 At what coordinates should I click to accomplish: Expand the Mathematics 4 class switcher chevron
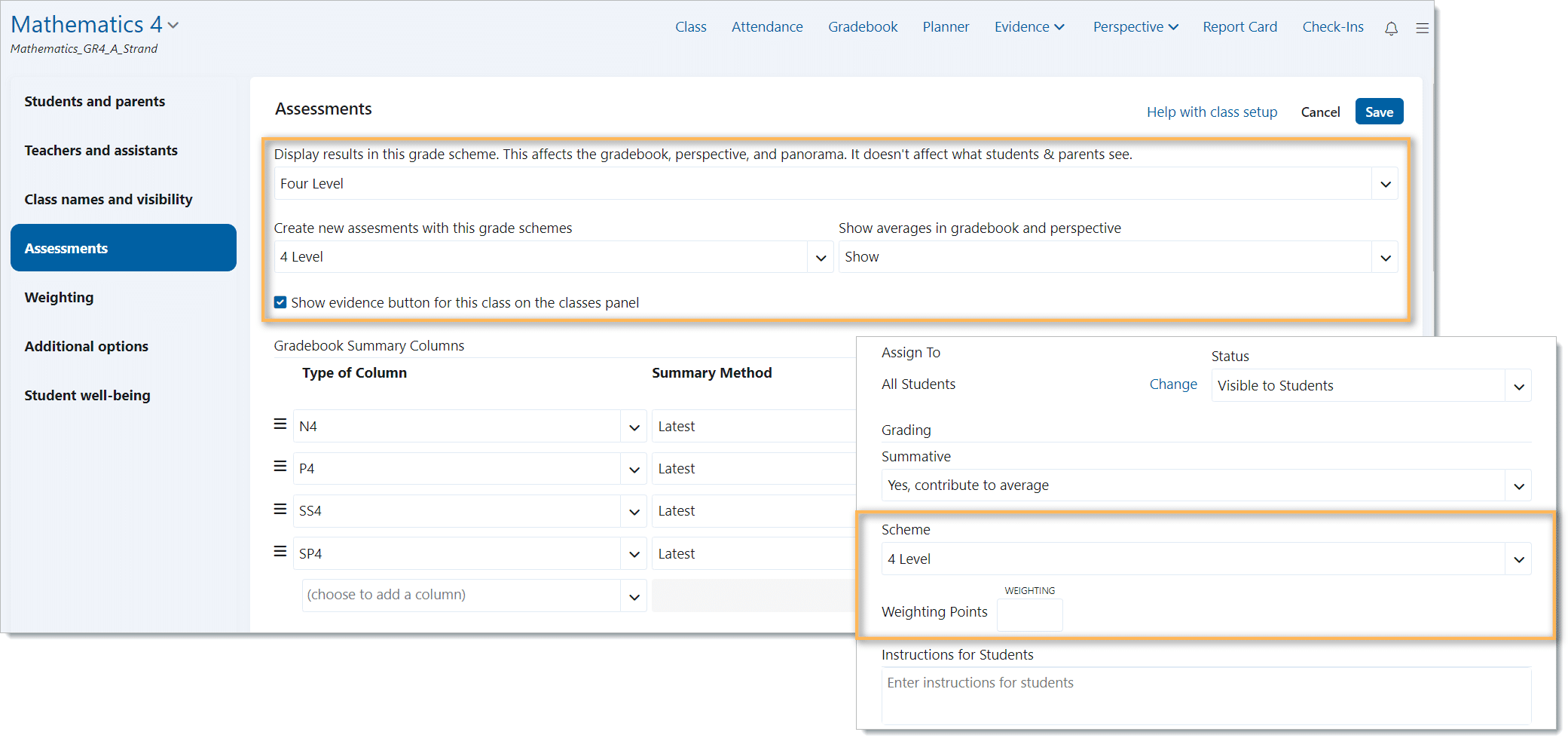pyautogui.click(x=174, y=26)
